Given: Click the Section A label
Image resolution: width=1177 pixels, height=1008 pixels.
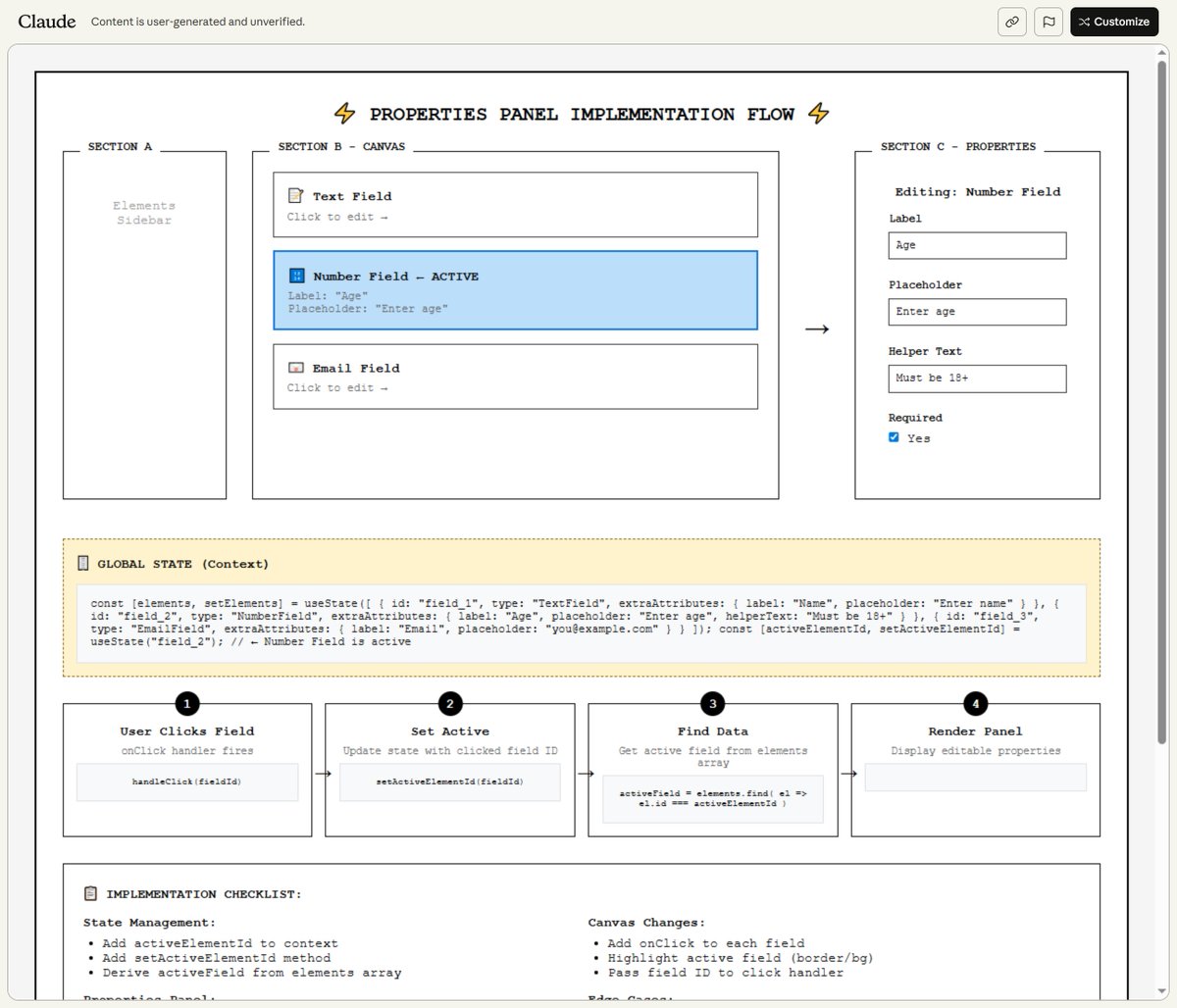Looking at the screenshot, I should 120,146.
